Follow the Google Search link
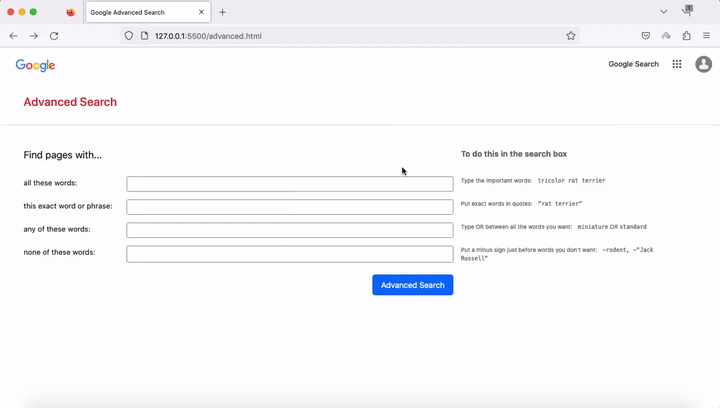This screenshot has width=720, height=408. [634, 64]
